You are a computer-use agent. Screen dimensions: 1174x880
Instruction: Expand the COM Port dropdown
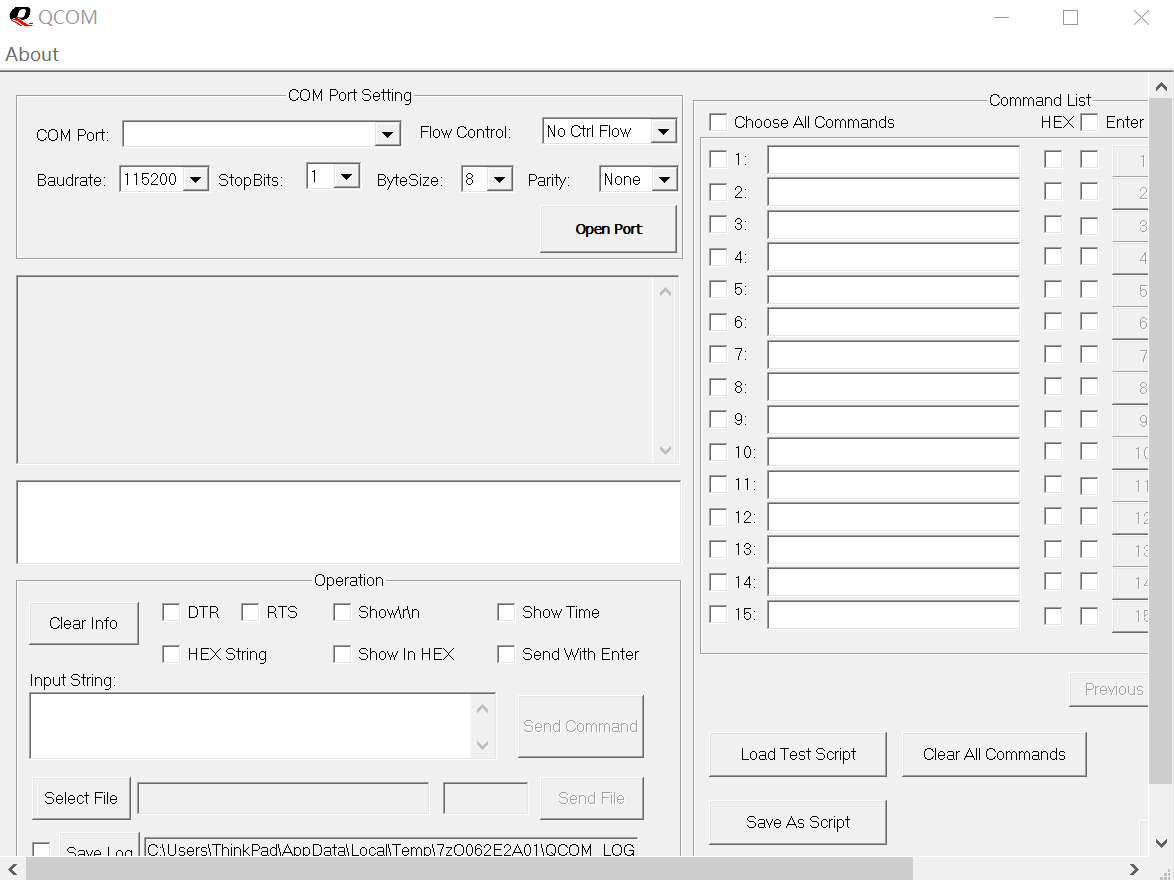click(387, 134)
